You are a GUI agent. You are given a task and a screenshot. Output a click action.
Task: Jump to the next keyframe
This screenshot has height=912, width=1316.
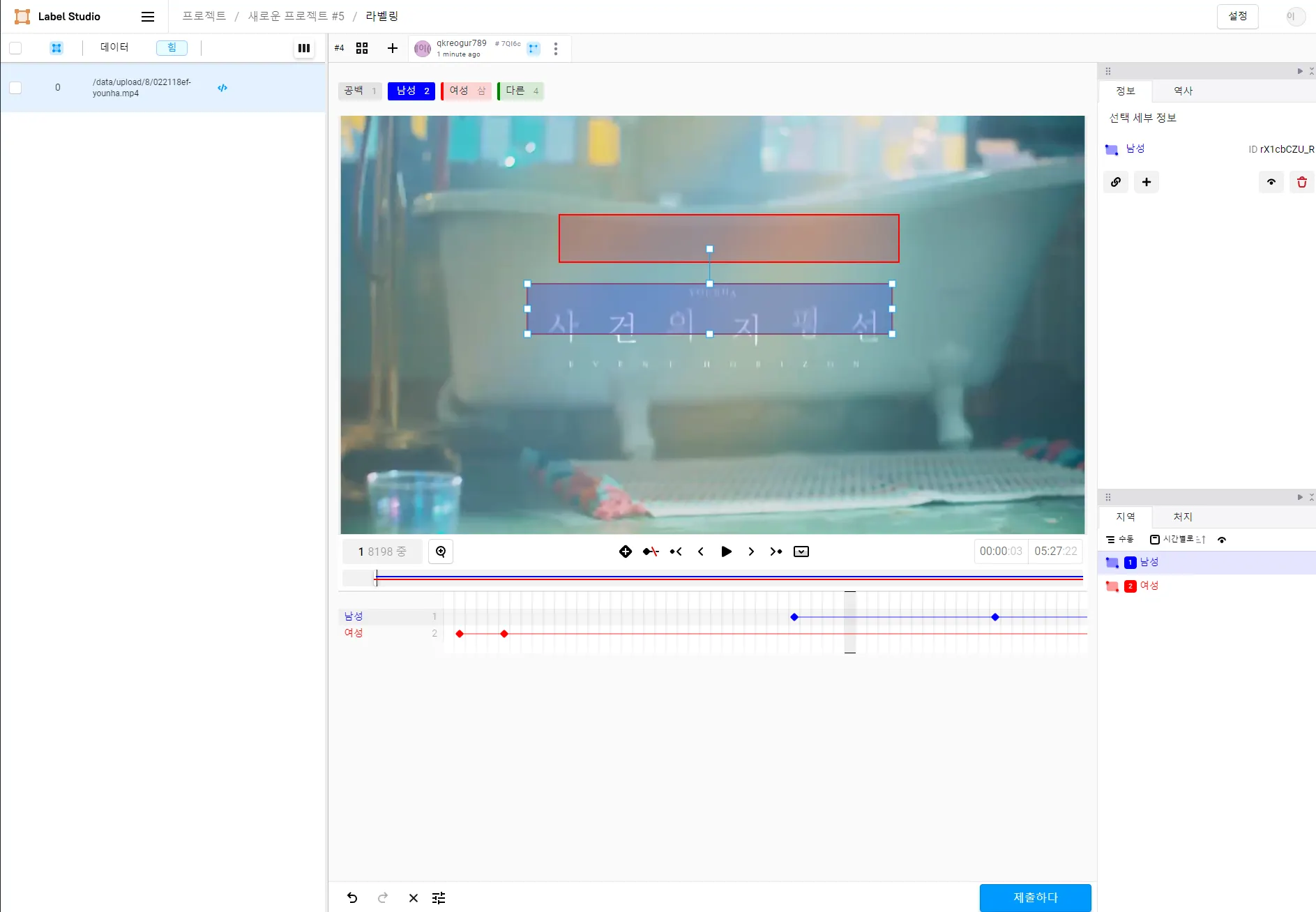coord(776,552)
